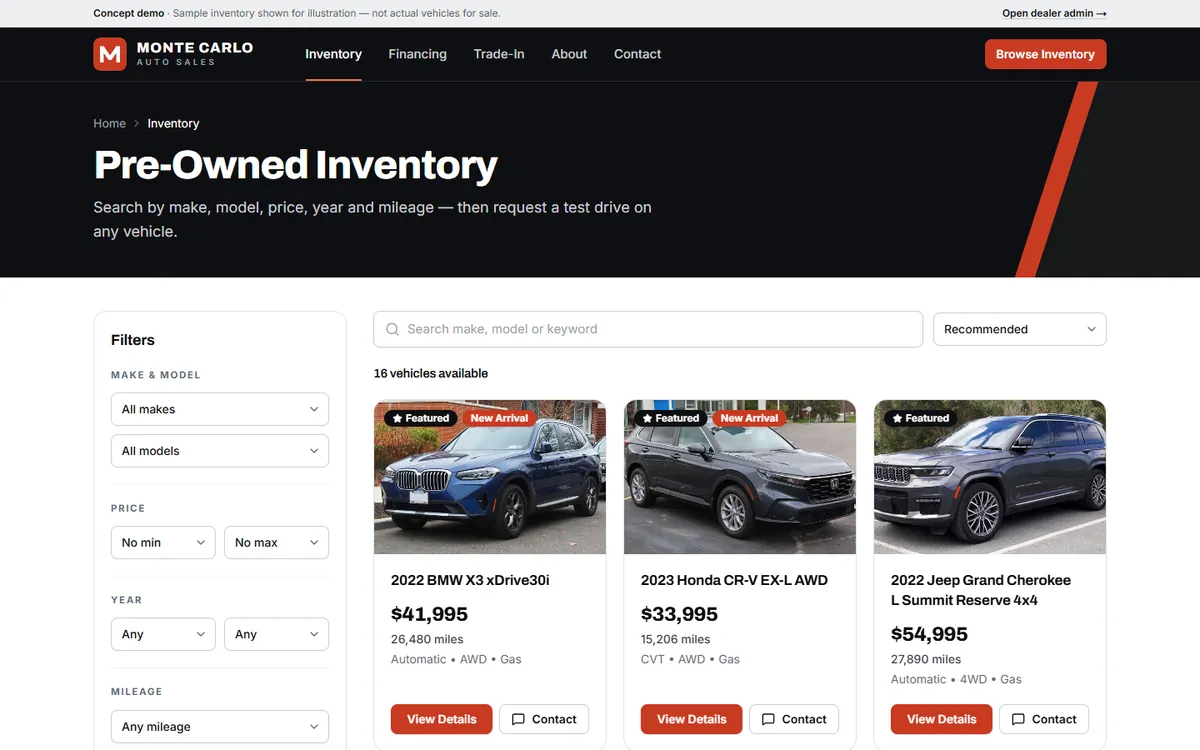
Task: Click the New Arrival badge on BMW X3
Action: click(x=499, y=418)
